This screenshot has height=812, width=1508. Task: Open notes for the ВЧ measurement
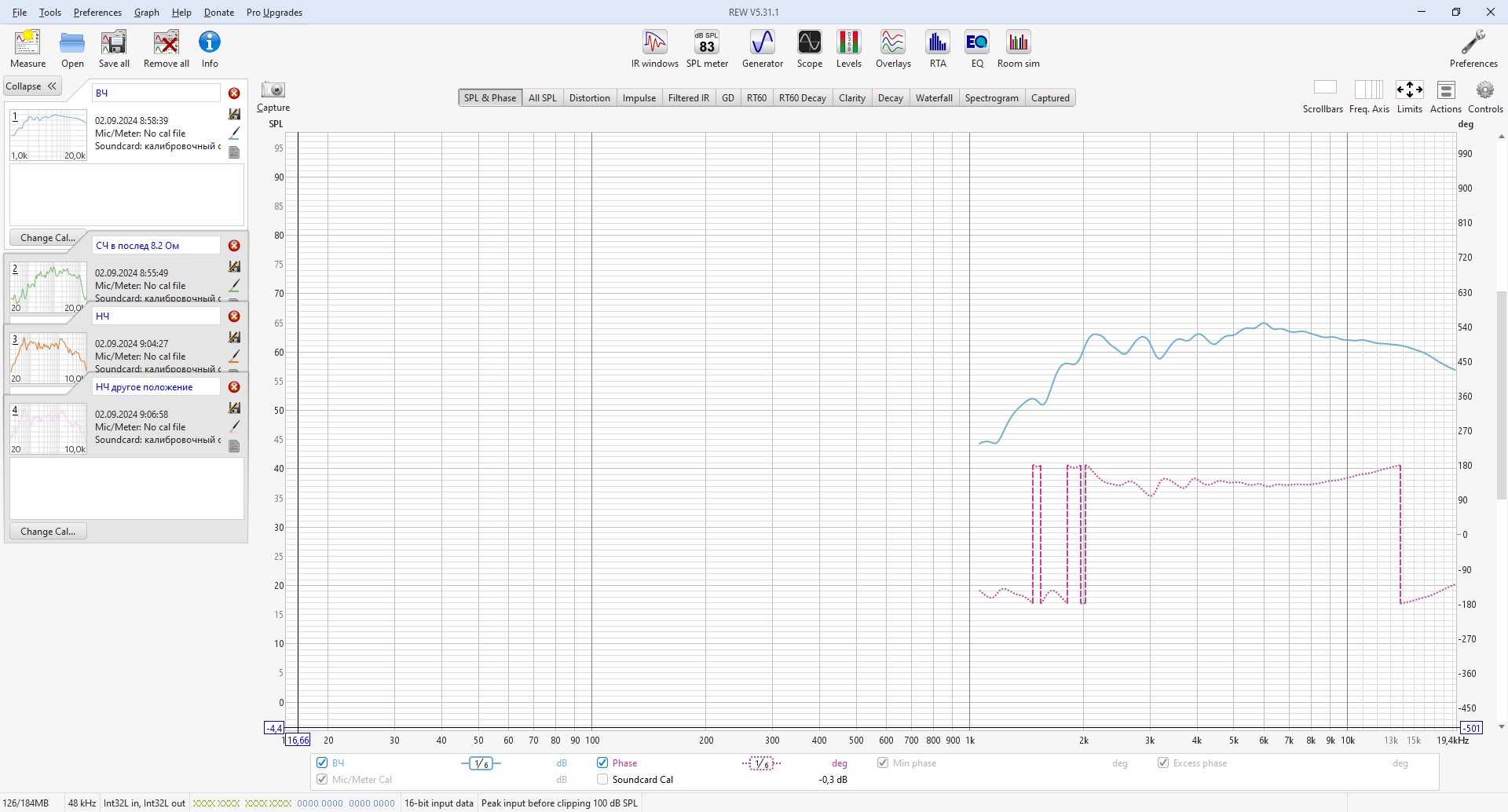[234, 152]
